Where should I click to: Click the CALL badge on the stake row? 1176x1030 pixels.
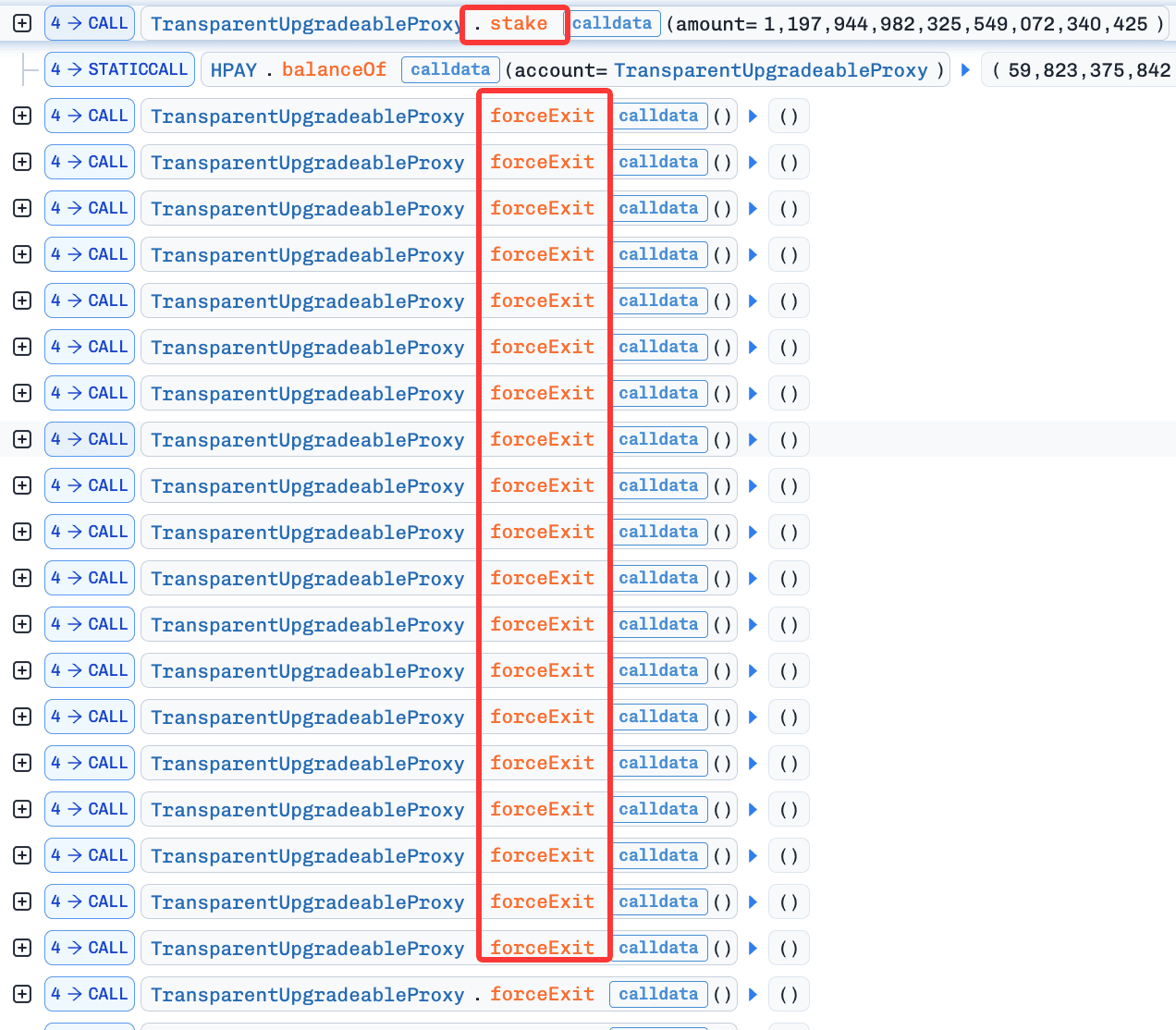click(90, 23)
